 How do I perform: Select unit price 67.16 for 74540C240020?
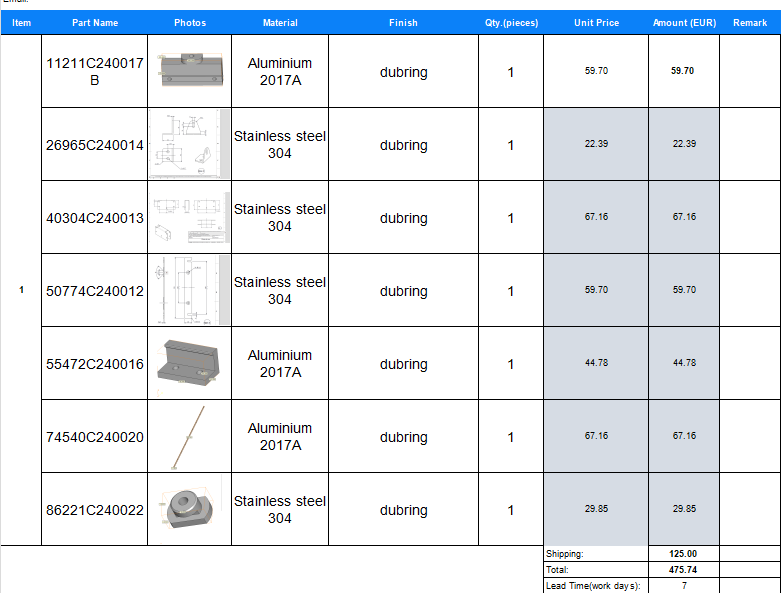[x=596, y=437]
